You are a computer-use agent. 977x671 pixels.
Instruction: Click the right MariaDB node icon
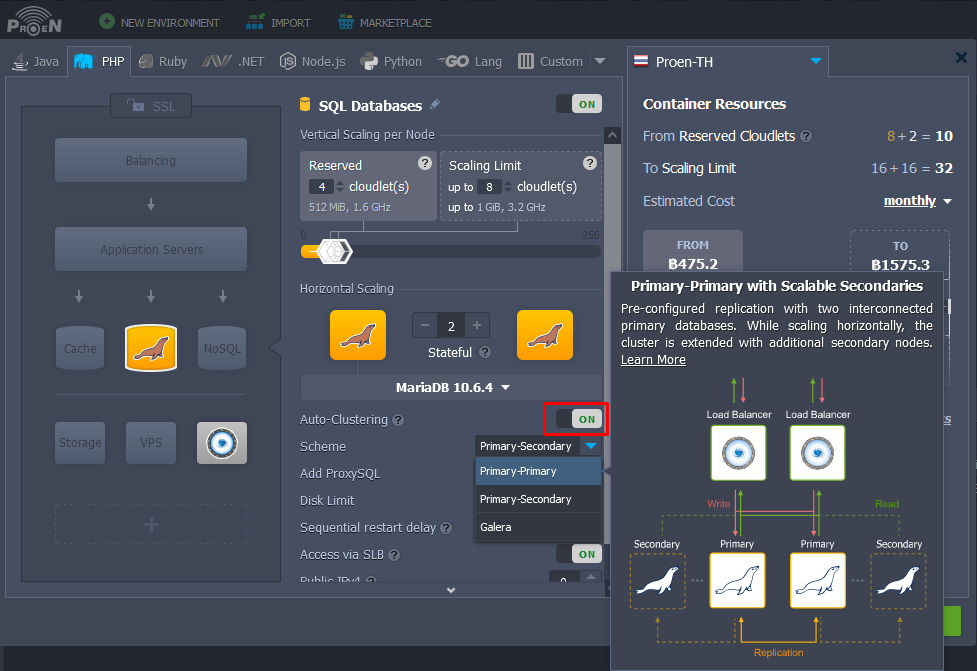545,335
